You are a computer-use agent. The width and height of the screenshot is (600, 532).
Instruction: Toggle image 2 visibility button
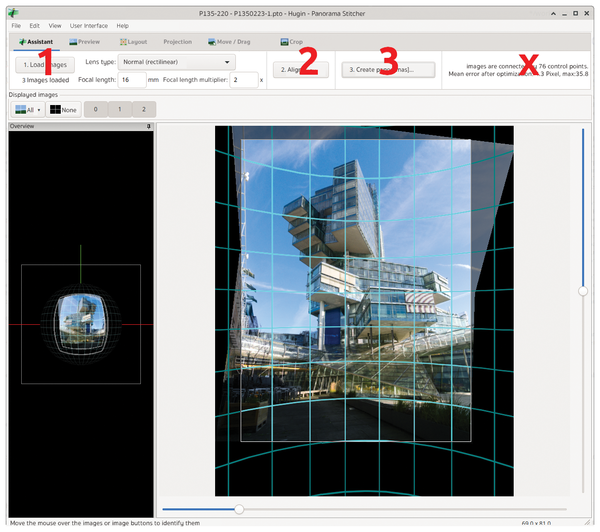[x=145, y=109]
